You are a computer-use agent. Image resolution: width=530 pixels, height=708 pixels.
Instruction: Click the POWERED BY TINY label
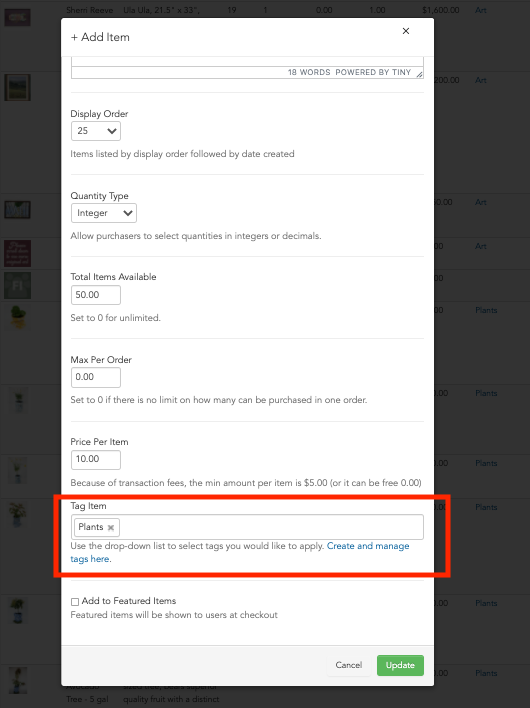click(373, 72)
